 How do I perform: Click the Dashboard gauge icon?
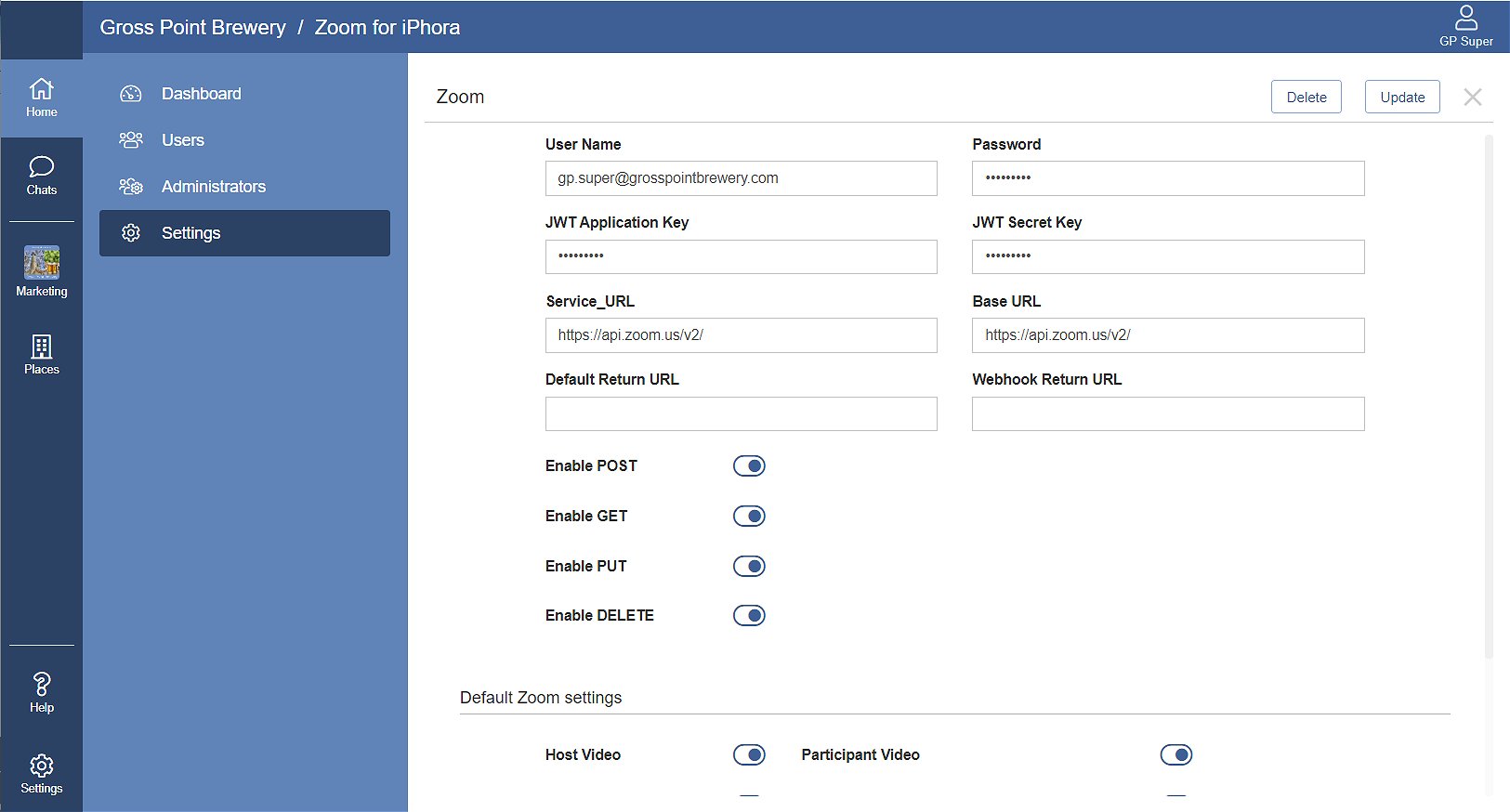pyautogui.click(x=131, y=94)
